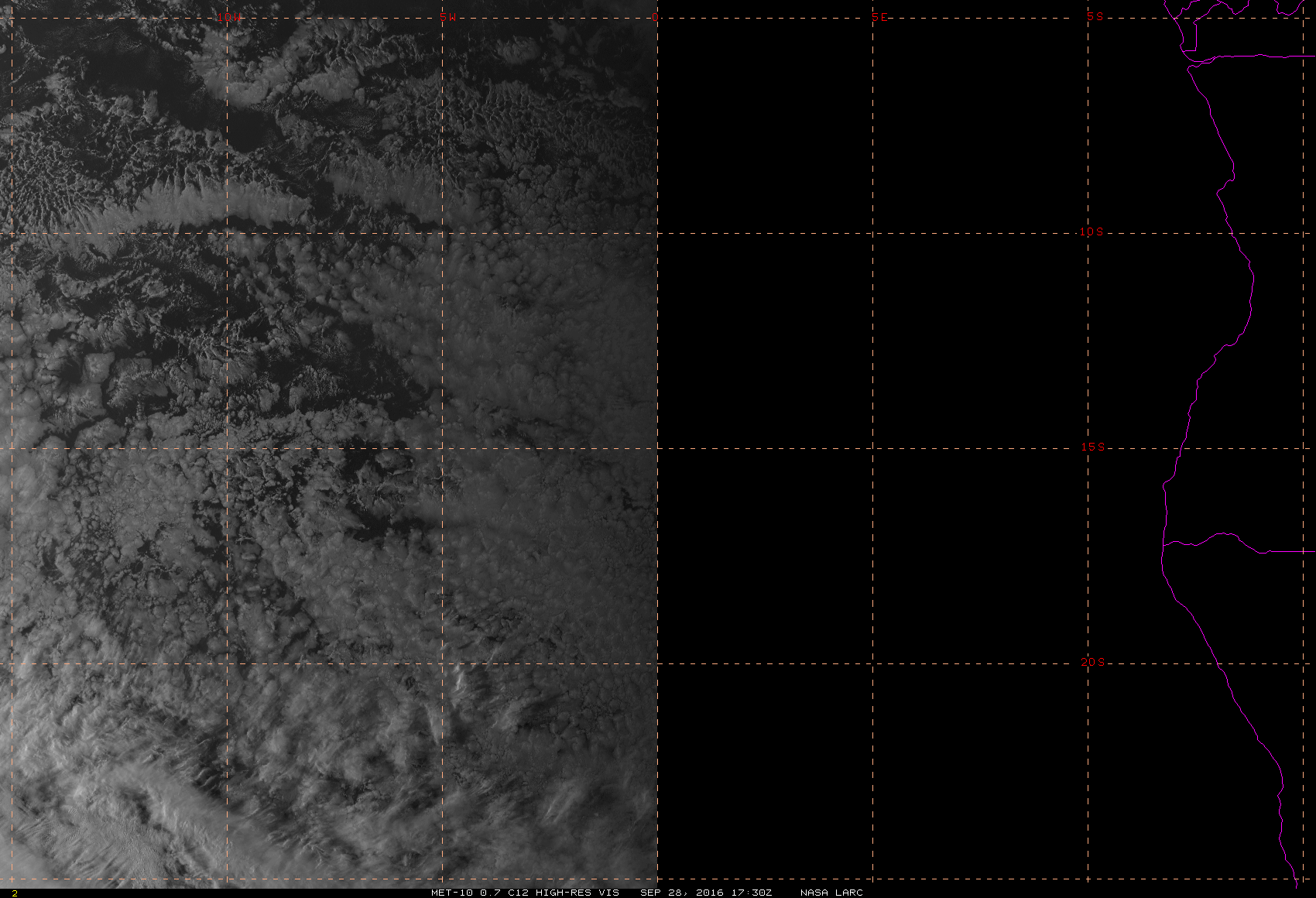
Task: Click the 15S latitude label
Action: 1092,447
